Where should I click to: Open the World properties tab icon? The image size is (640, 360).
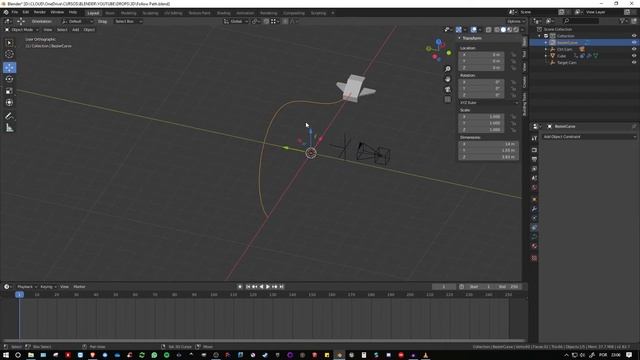click(534, 187)
